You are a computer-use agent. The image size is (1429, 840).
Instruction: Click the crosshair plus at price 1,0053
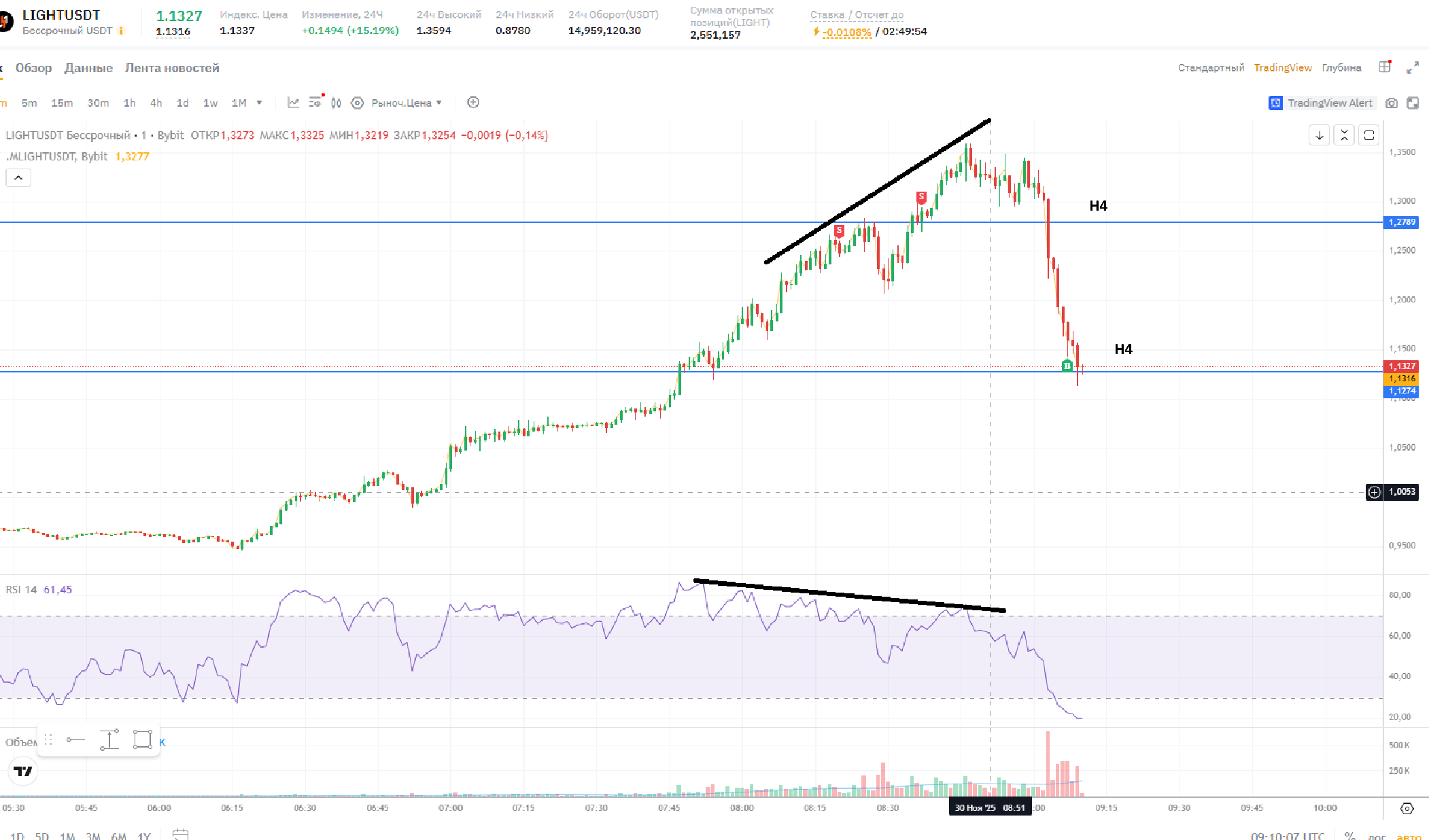pos(1374,492)
